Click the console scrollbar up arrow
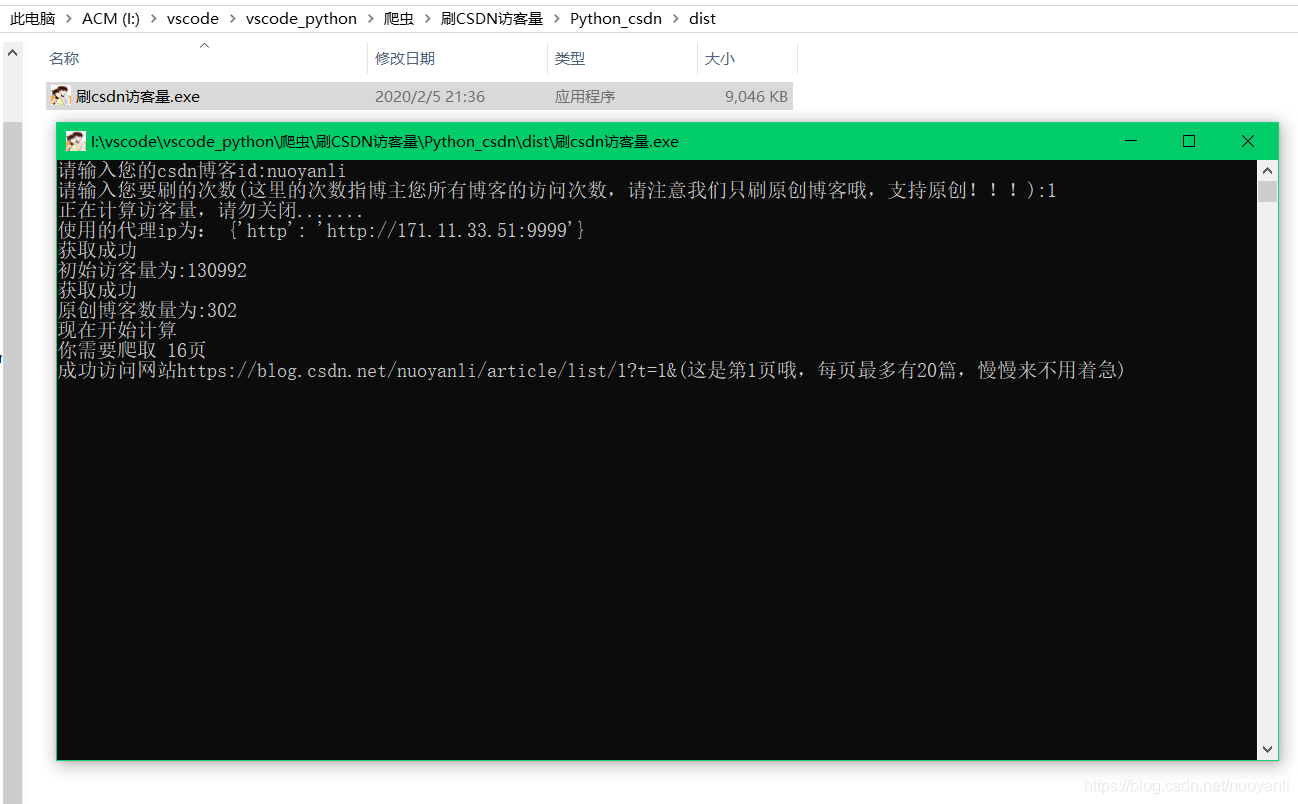The height and width of the screenshot is (804, 1298). coord(1268,170)
